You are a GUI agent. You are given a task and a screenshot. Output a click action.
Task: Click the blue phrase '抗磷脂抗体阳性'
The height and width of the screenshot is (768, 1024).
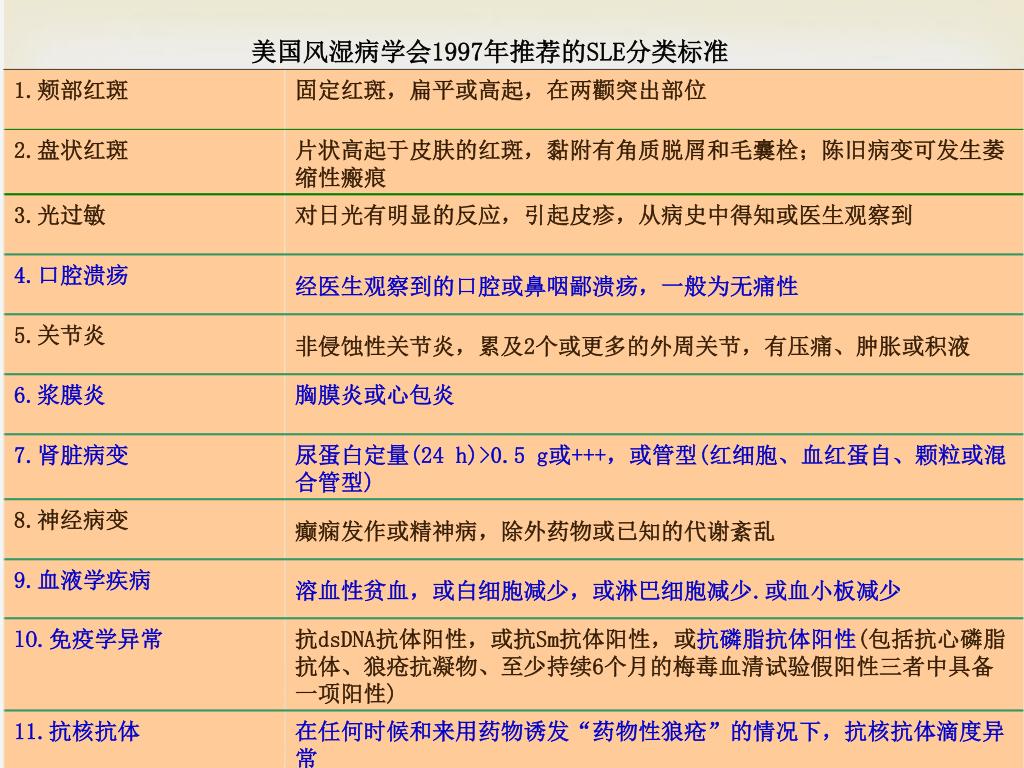coord(776,639)
